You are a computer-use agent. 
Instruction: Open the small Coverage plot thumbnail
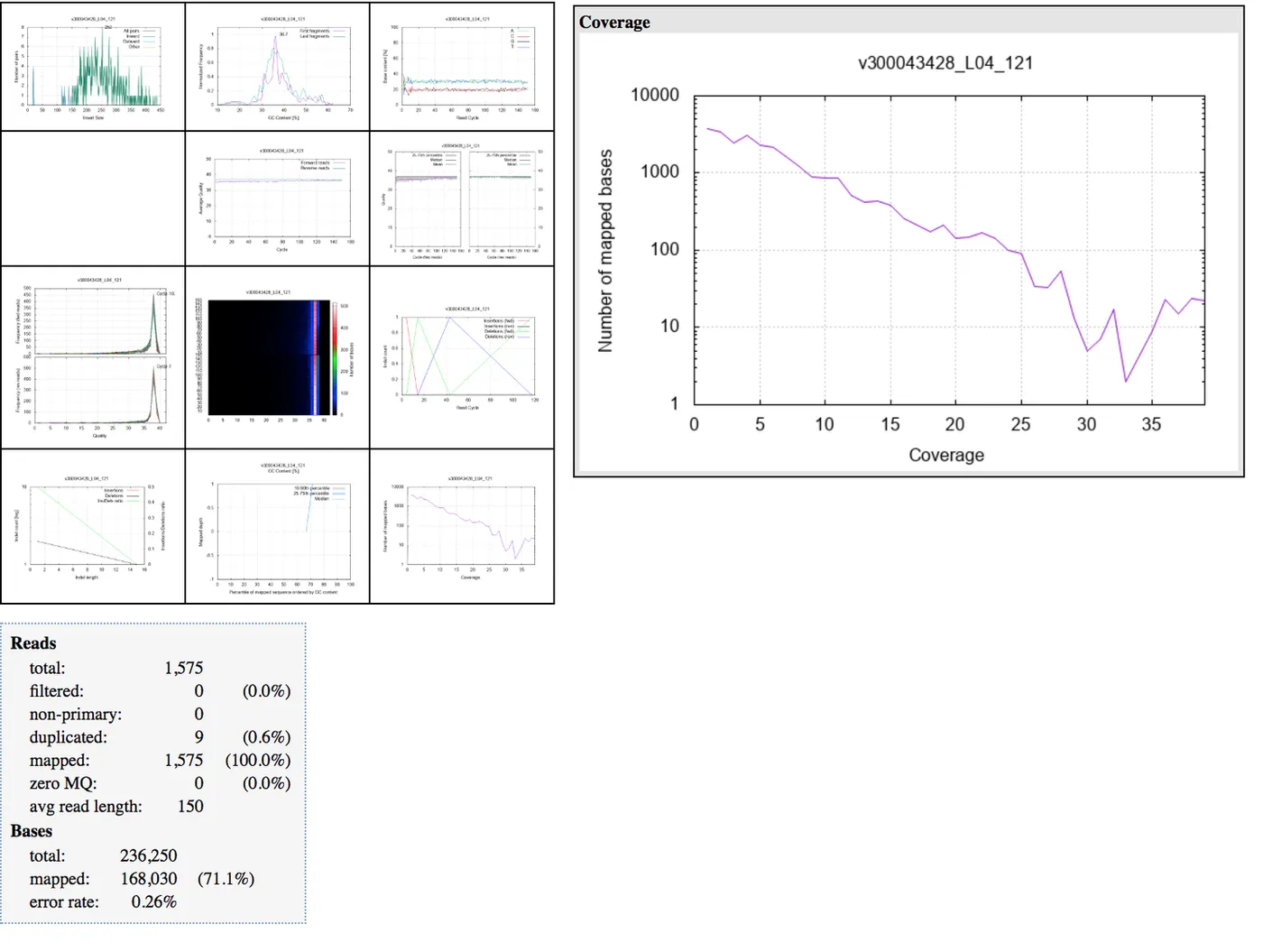click(462, 526)
